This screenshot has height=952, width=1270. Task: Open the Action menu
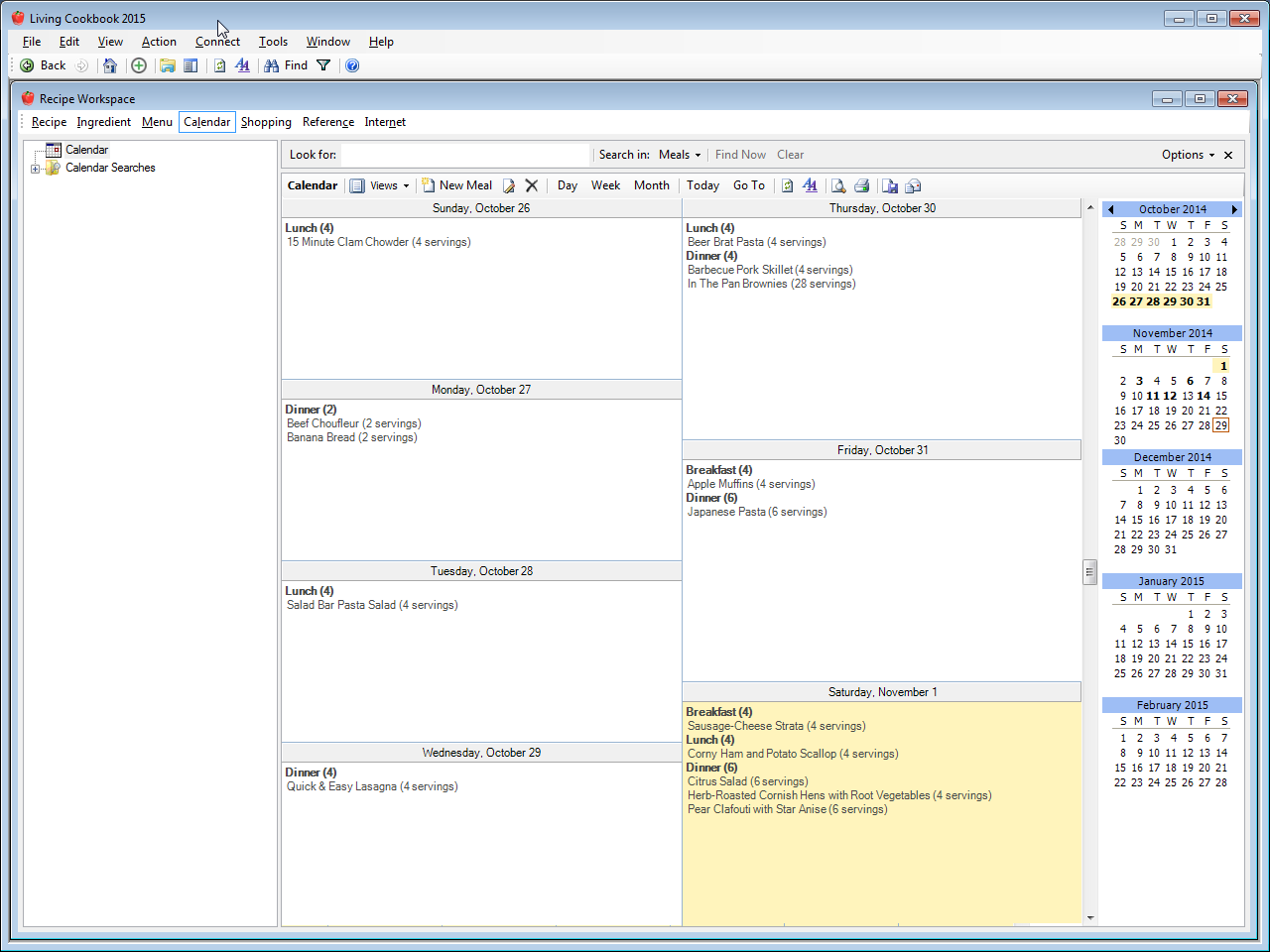point(159,42)
